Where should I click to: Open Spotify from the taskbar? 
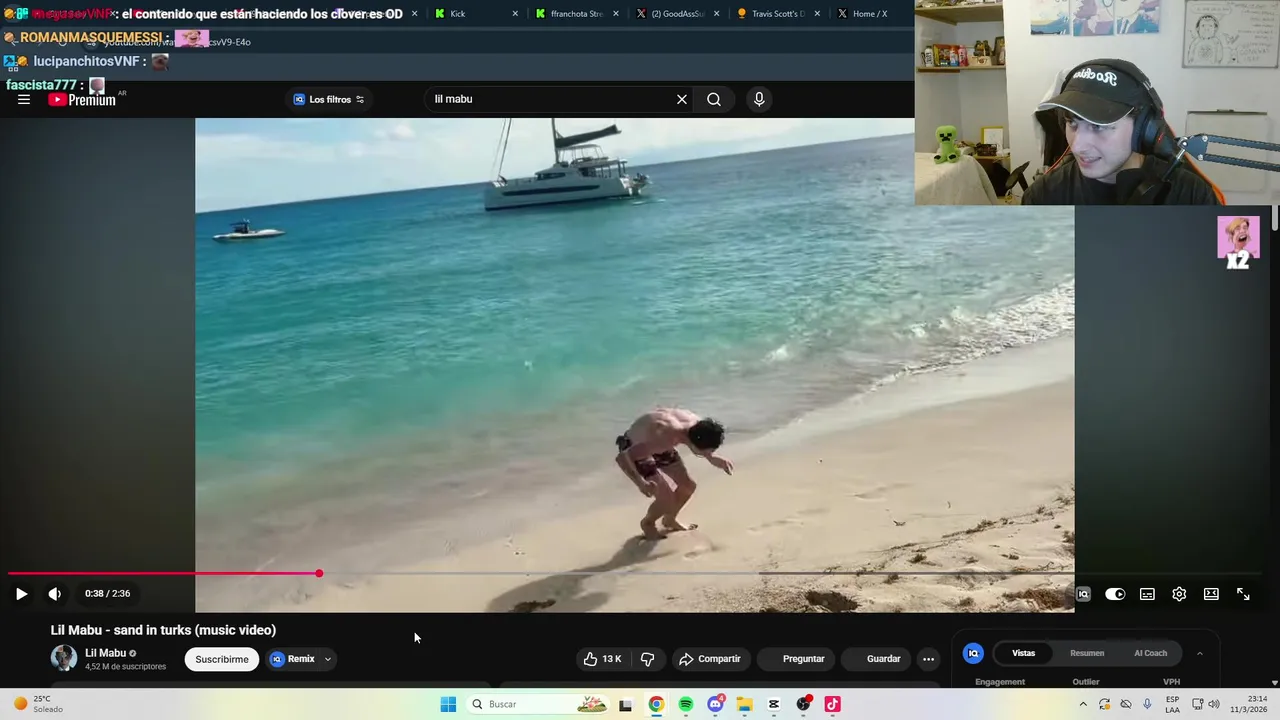[686, 704]
